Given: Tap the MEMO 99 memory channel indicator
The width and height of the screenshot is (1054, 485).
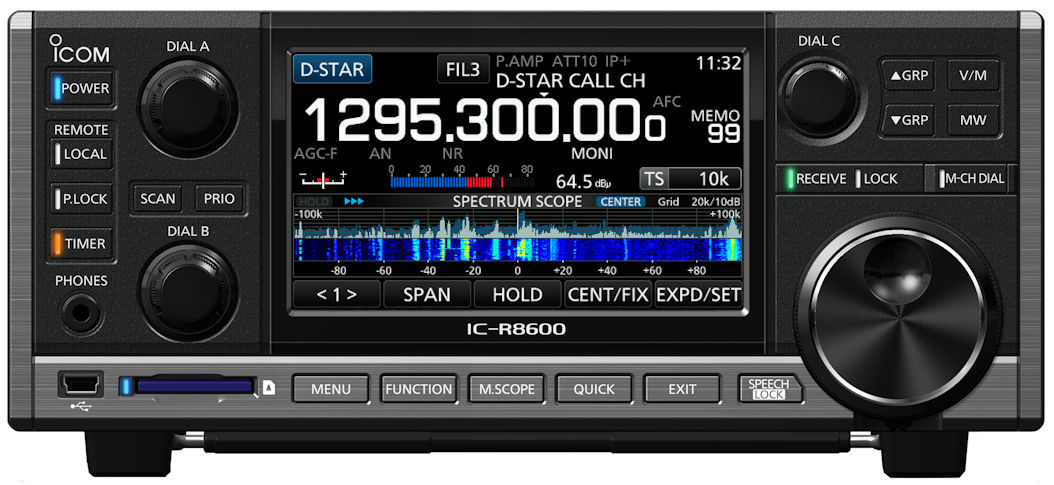Looking at the screenshot, I should (x=715, y=126).
